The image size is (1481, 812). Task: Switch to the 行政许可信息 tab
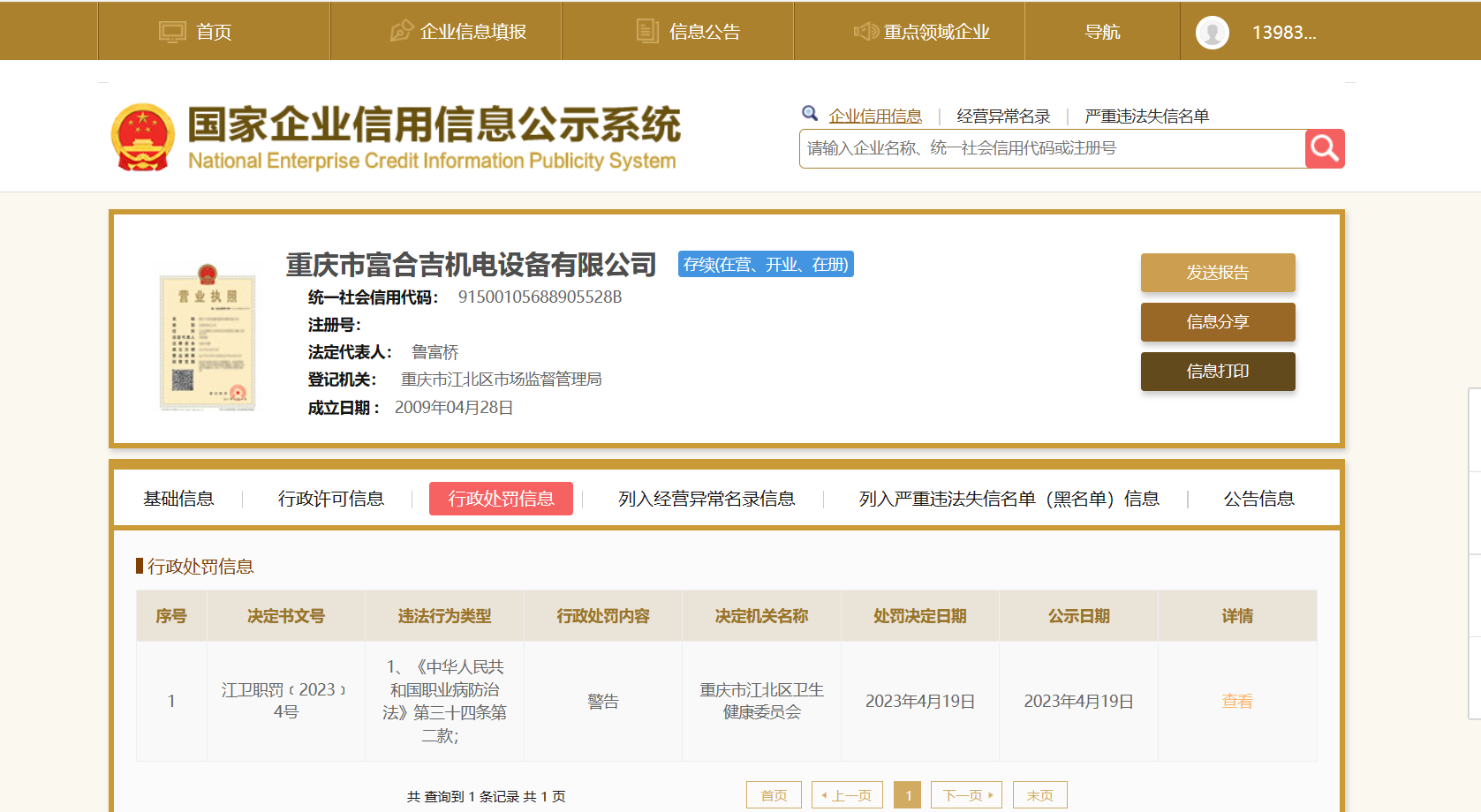331,499
